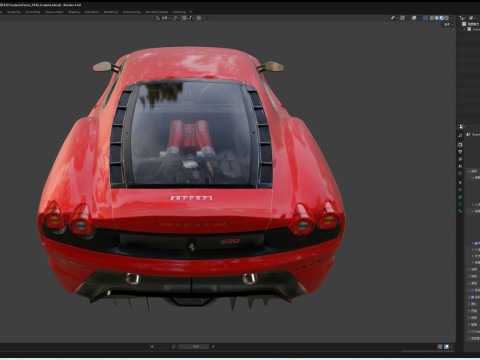The image size is (480, 360).
Task: Toggle viewport gizmos display
Action: pyautogui.click(x=403, y=18)
